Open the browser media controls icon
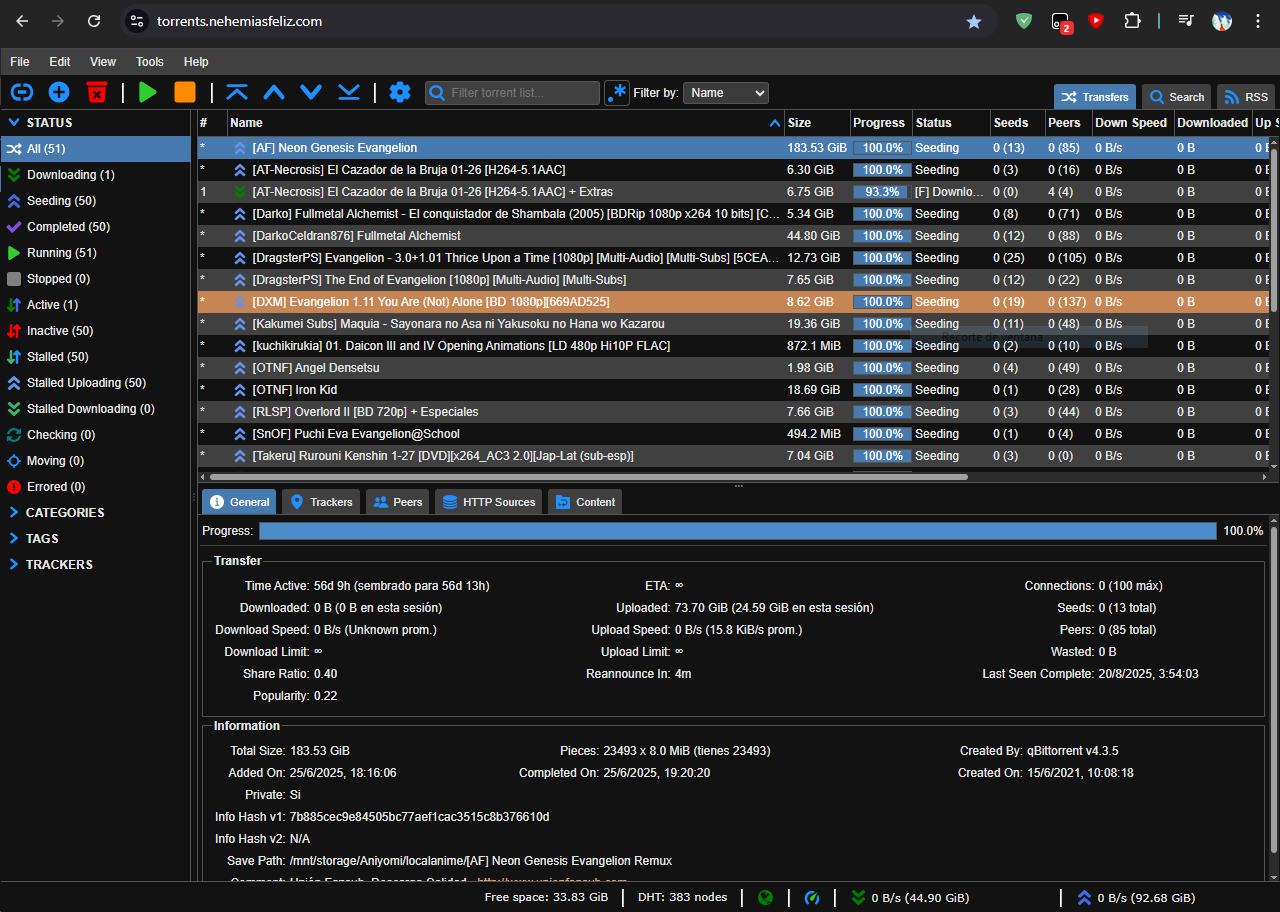The width and height of the screenshot is (1280, 912). pyautogui.click(x=1186, y=21)
